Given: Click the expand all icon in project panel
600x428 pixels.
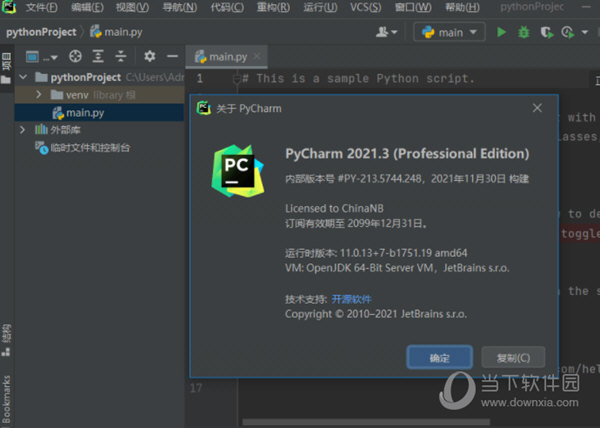Looking at the screenshot, I should pos(98,57).
